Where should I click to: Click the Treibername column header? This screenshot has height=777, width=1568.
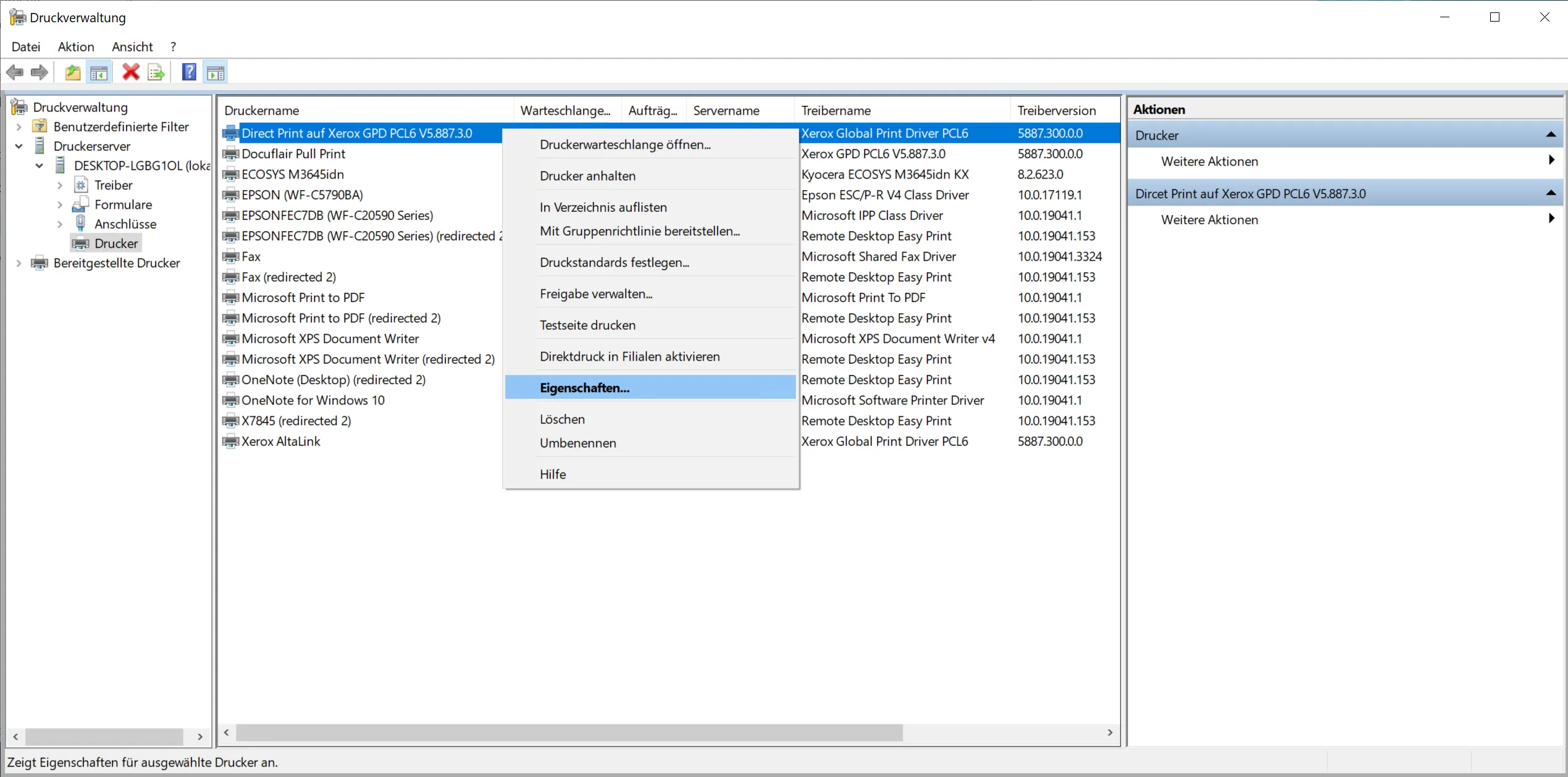click(x=836, y=111)
